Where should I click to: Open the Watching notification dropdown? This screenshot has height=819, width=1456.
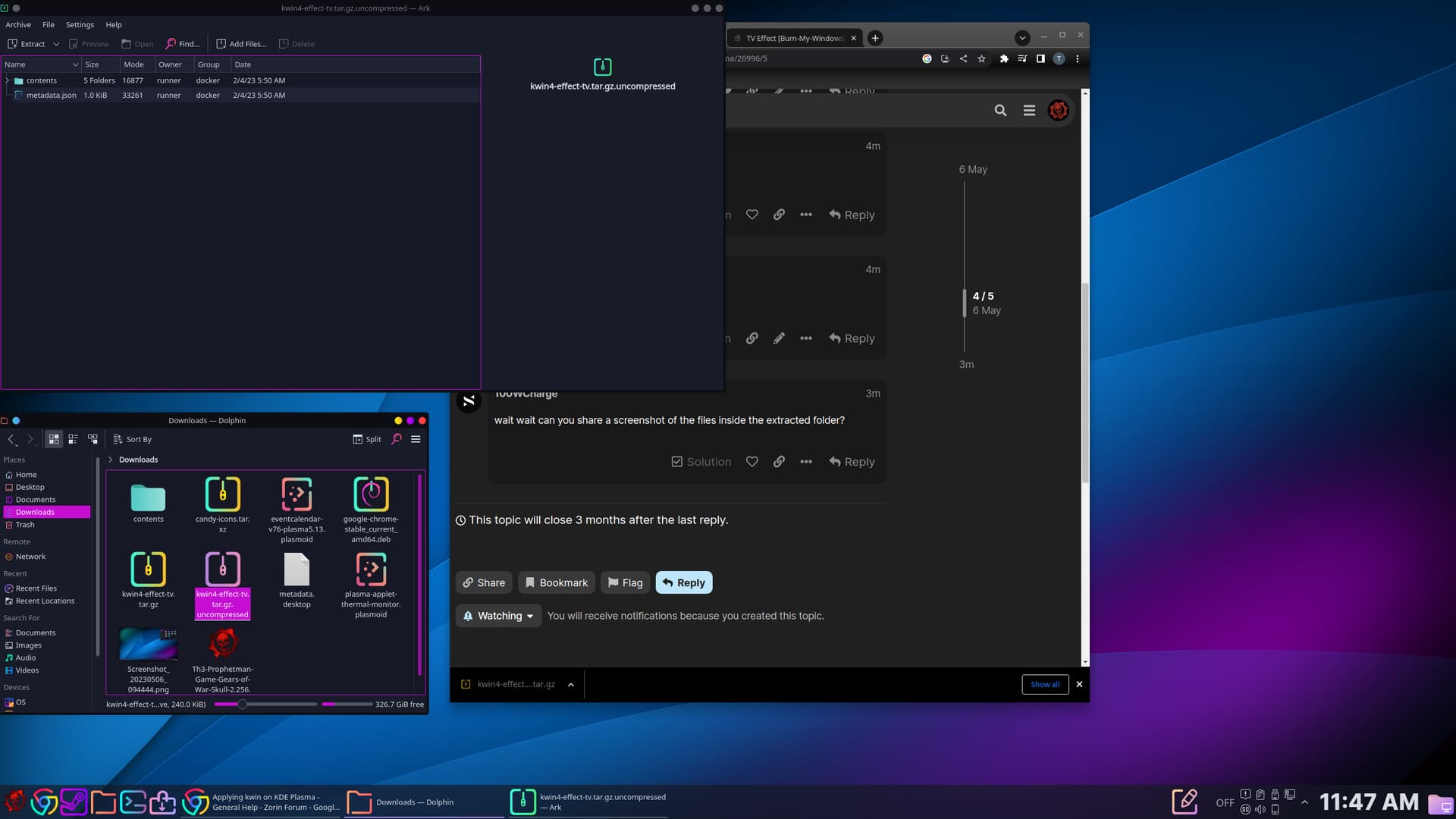(498, 616)
